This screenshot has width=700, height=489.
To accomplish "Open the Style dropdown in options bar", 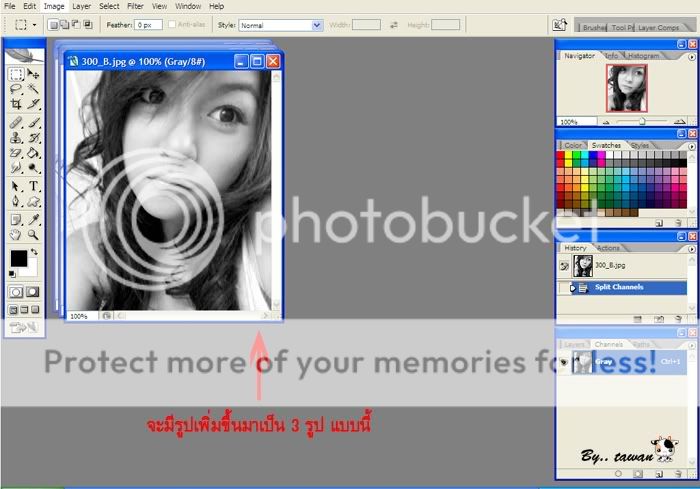I will point(280,24).
